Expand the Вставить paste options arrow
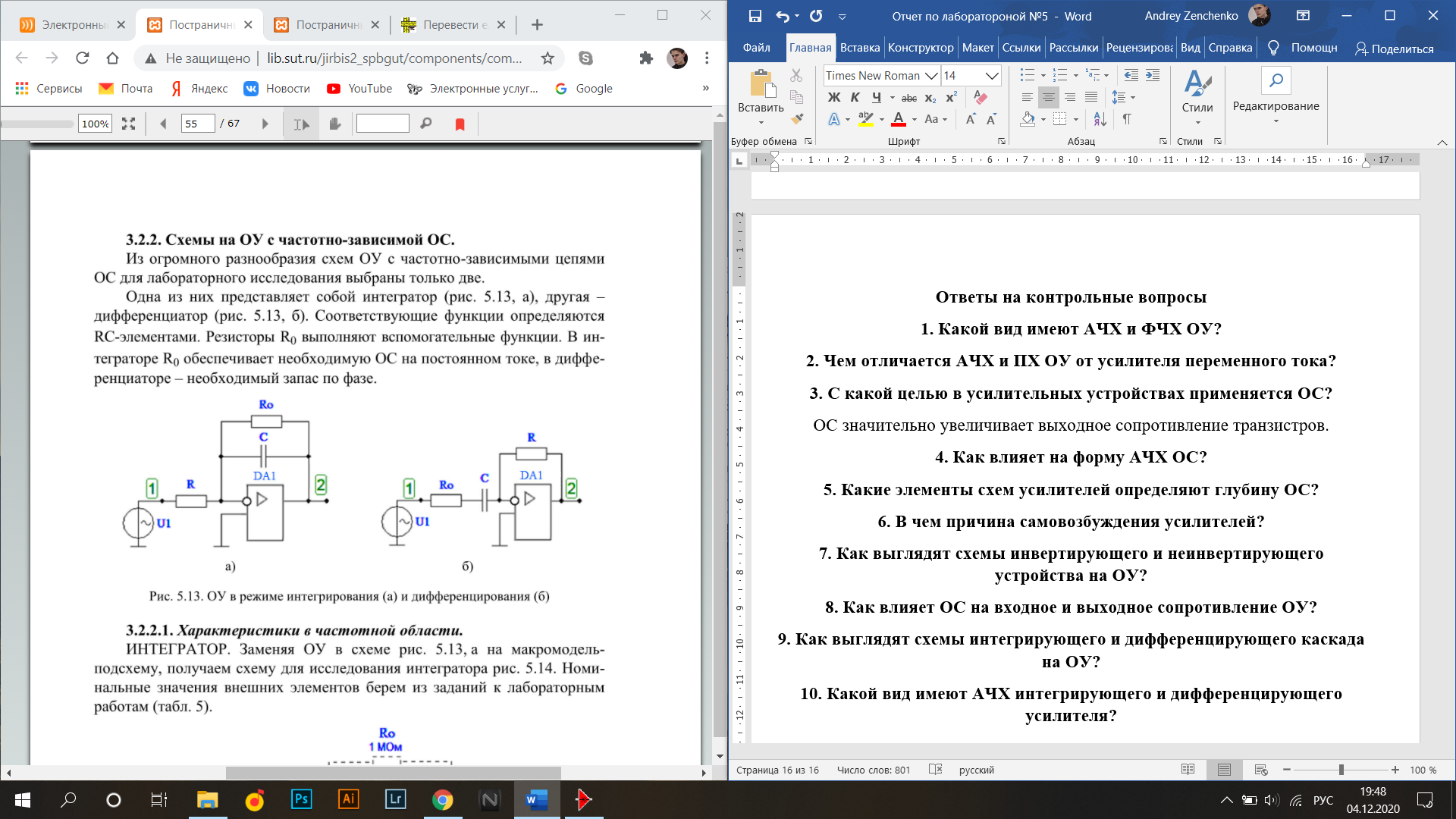The height and width of the screenshot is (819, 1456). (761, 123)
